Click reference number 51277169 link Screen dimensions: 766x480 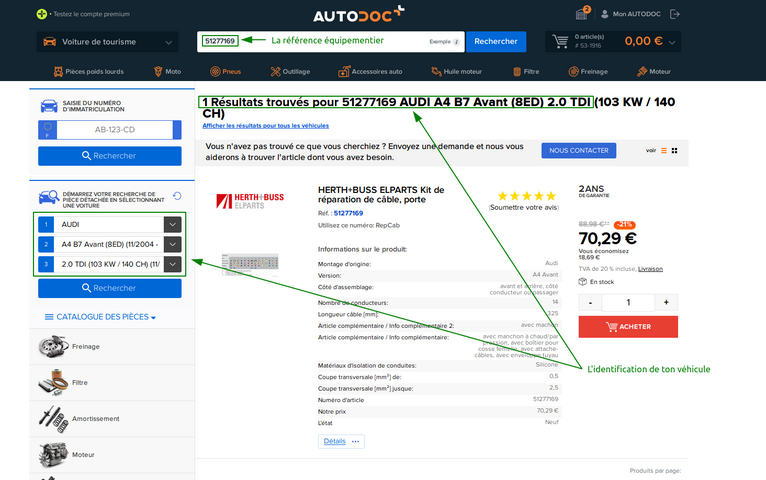point(348,213)
